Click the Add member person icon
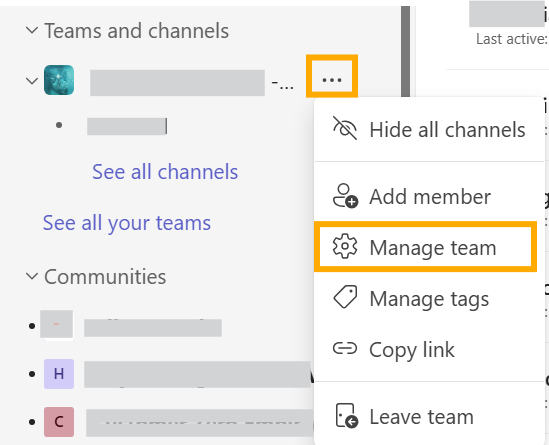Viewport: 549px width, 445px height. (x=345, y=196)
